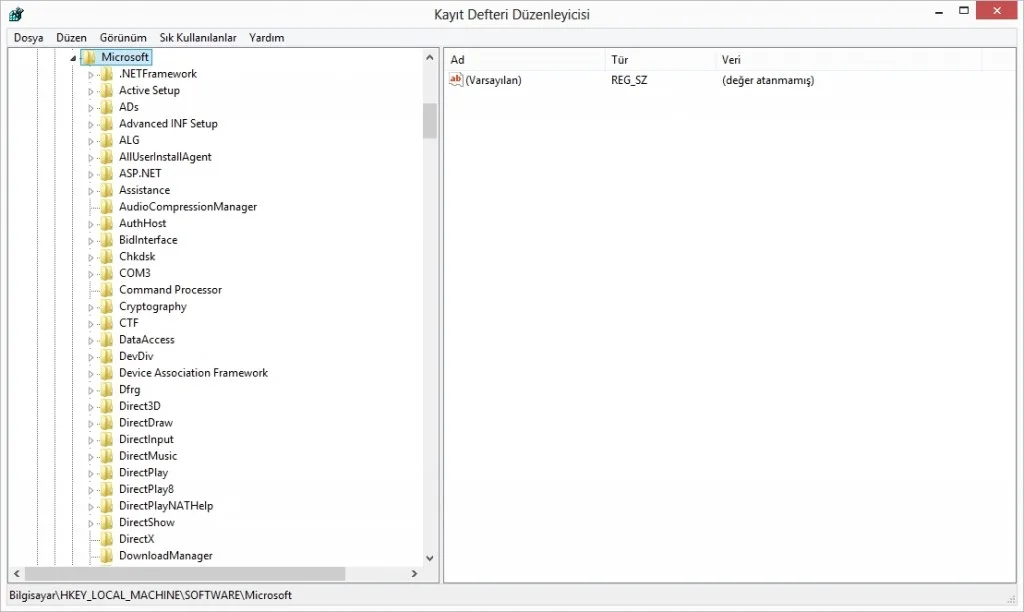The height and width of the screenshot is (612, 1024).
Task: Sort values by the Ad column header
Action: click(525, 59)
